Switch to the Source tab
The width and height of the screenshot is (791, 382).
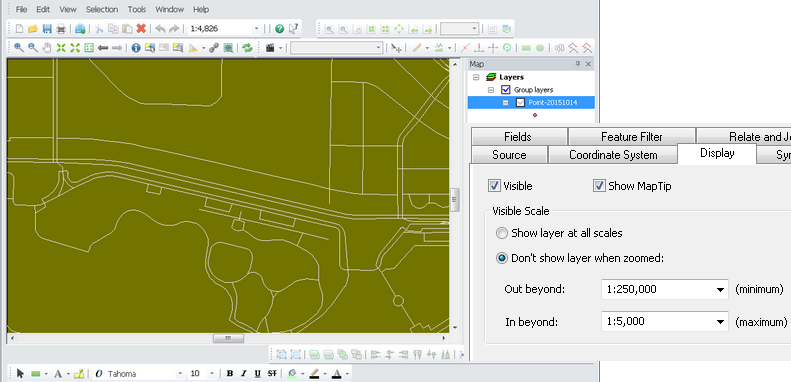coord(509,154)
